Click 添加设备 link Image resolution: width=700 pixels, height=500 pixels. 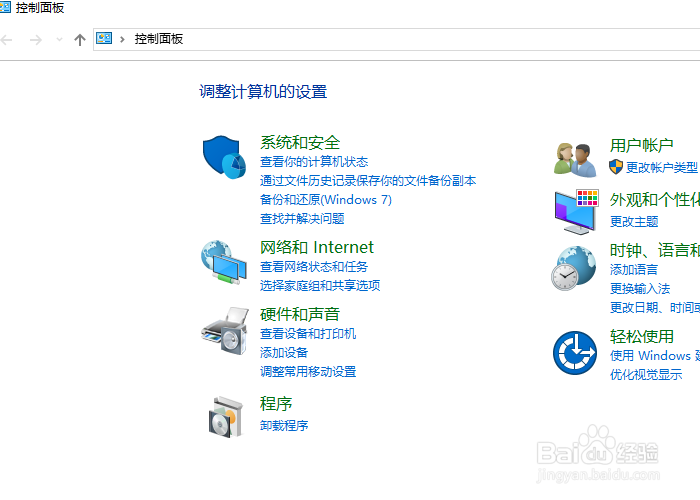[x=284, y=353]
